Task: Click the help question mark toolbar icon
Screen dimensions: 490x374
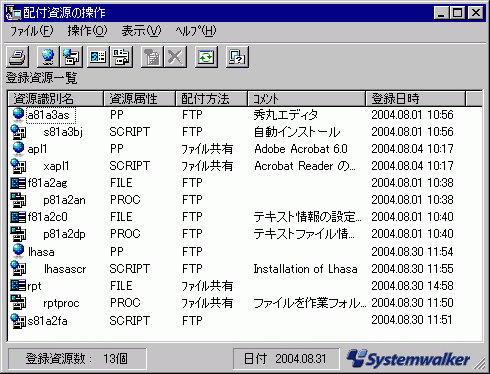Action: 237,57
